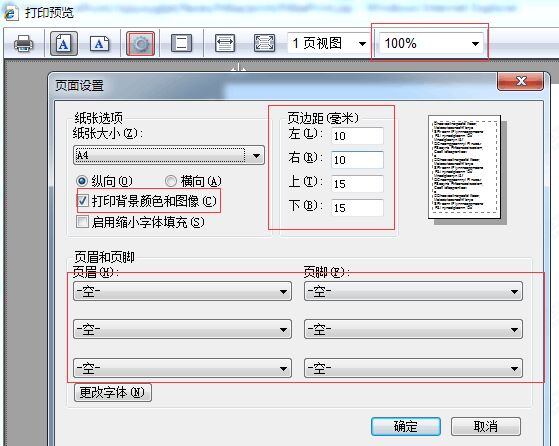
Task: Click the Internet Explorer title icon
Action: pos(10,12)
